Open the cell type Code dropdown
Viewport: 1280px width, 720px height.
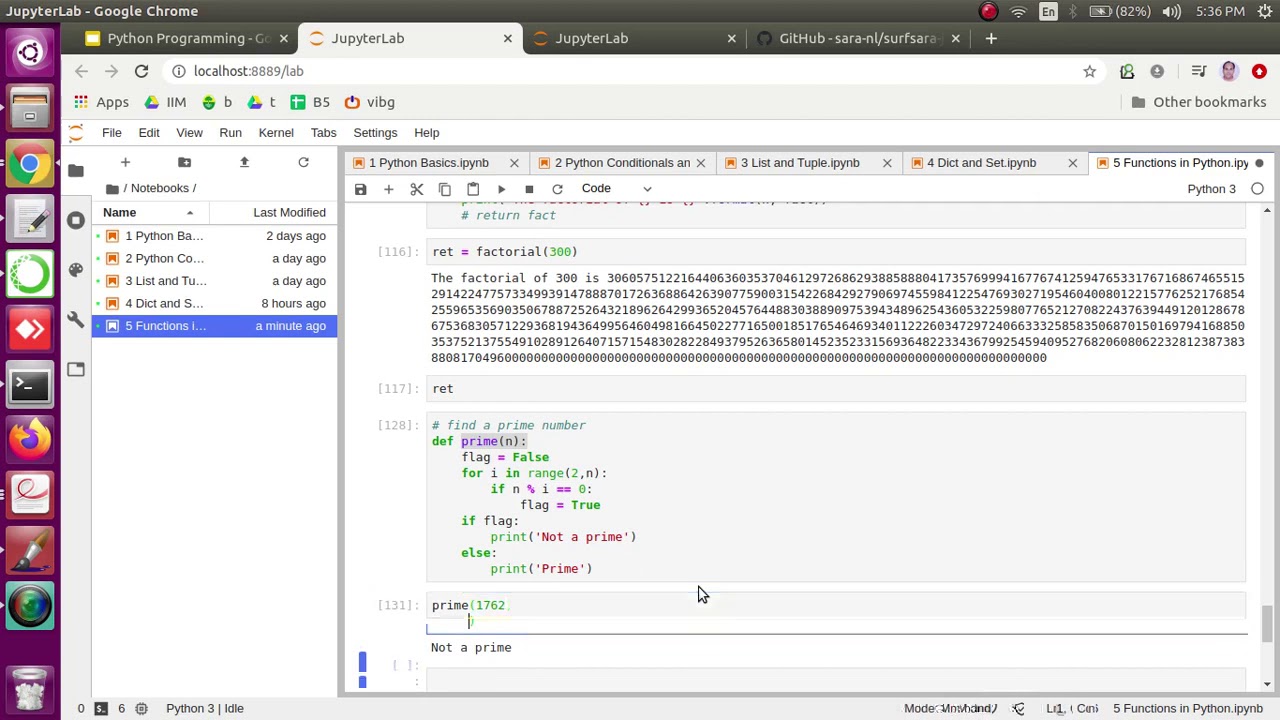[x=616, y=188]
